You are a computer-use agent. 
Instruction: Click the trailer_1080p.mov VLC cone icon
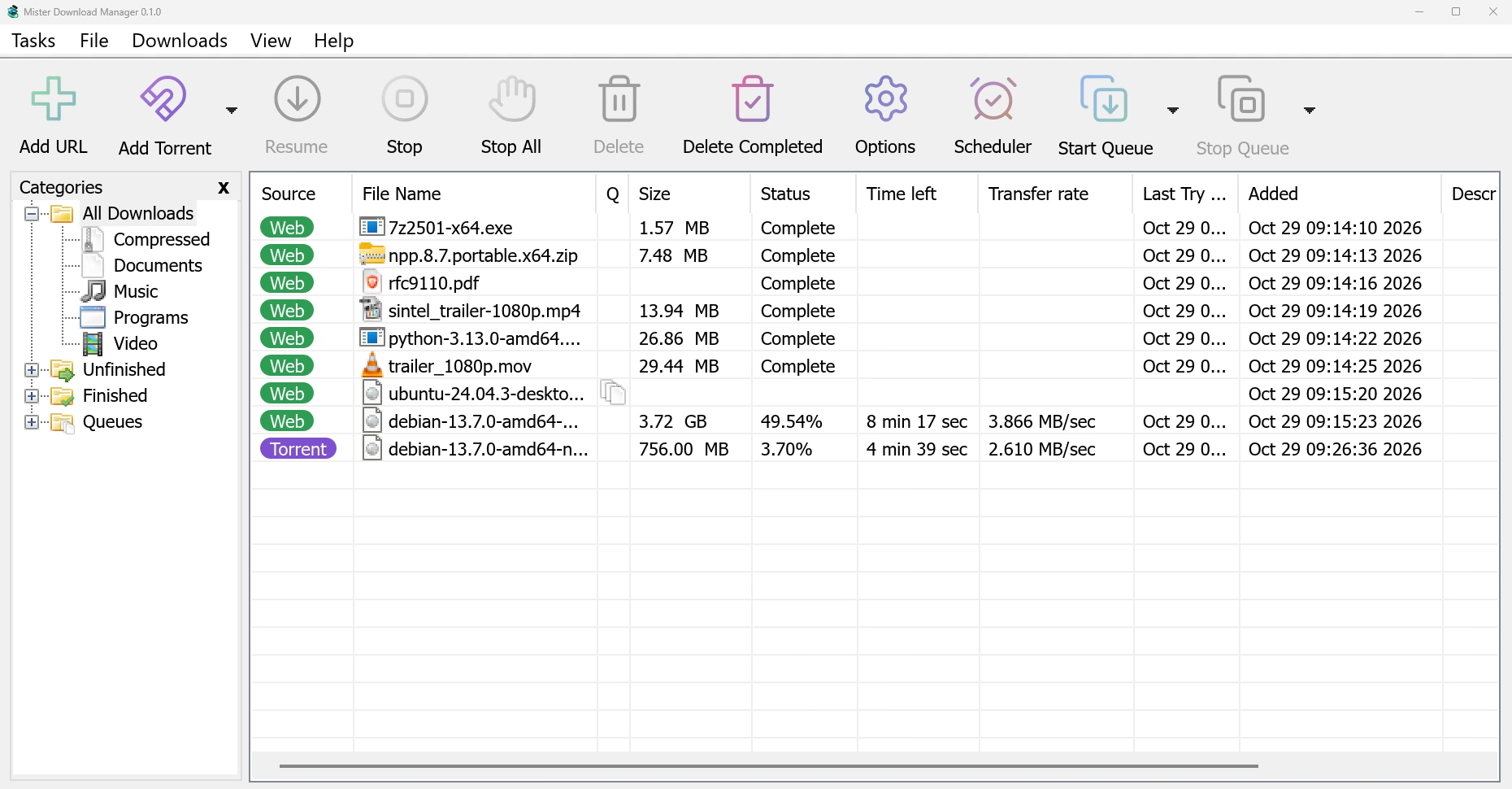(371, 365)
